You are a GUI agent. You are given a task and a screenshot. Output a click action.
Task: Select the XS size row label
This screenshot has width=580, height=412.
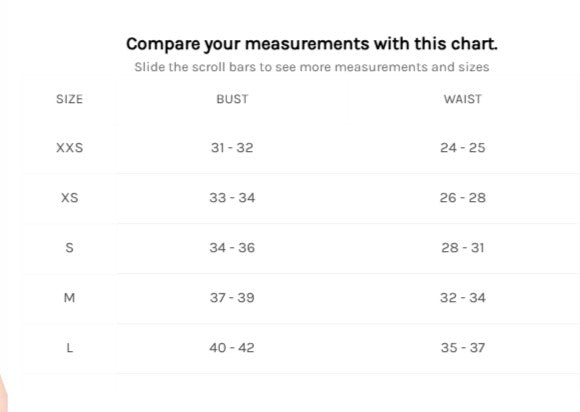click(x=70, y=197)
